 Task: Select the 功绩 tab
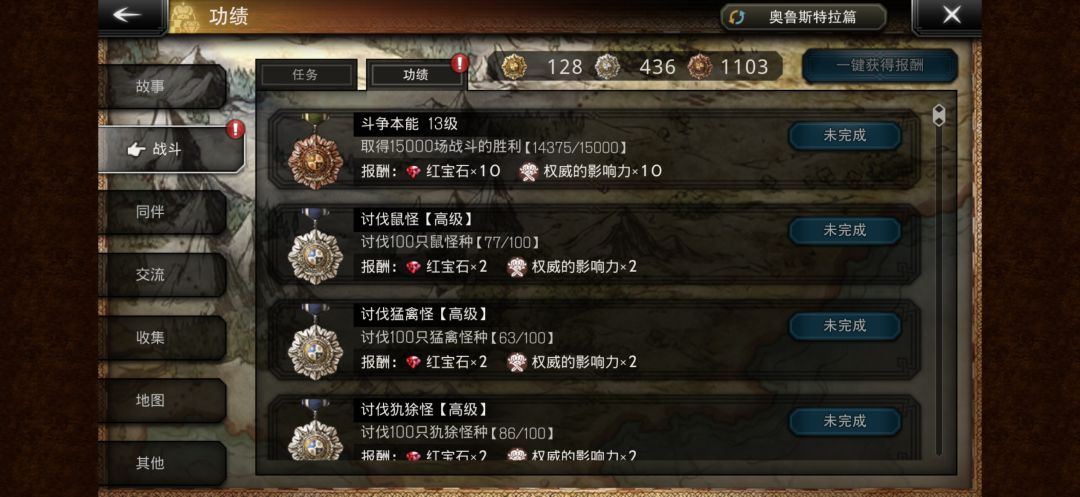click(415, 75)
